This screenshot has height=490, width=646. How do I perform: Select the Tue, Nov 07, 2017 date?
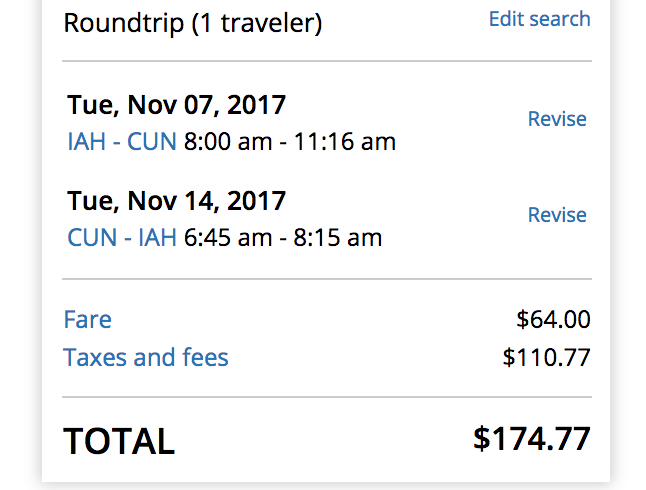(x=176, y=105)
